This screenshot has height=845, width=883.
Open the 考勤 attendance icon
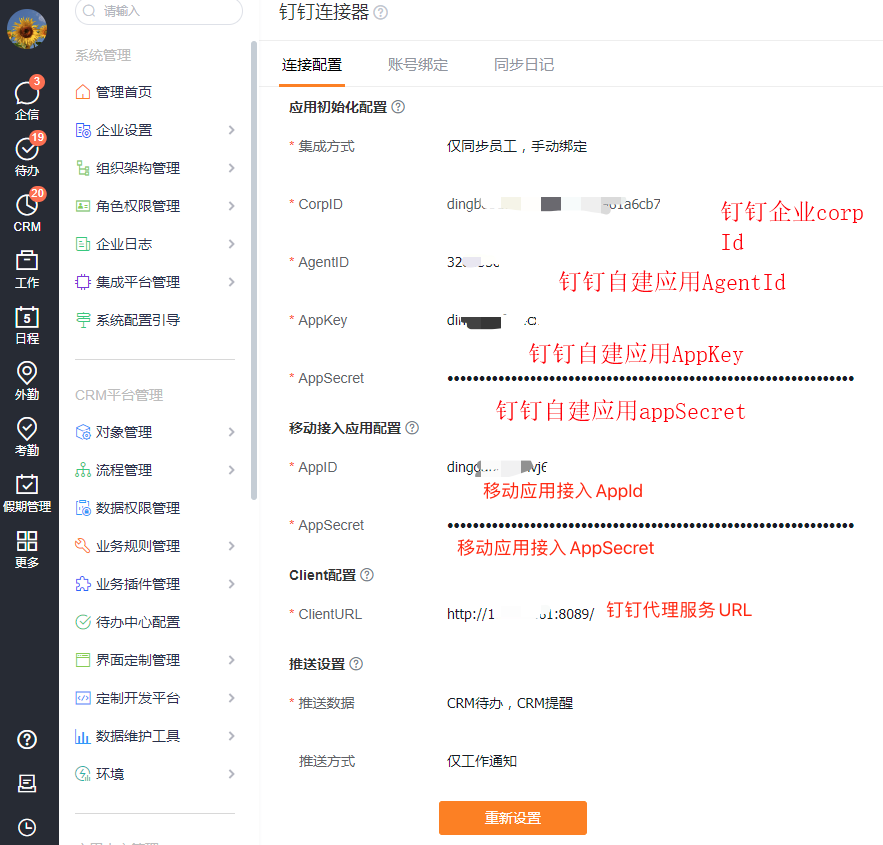[x=26, y=436]
